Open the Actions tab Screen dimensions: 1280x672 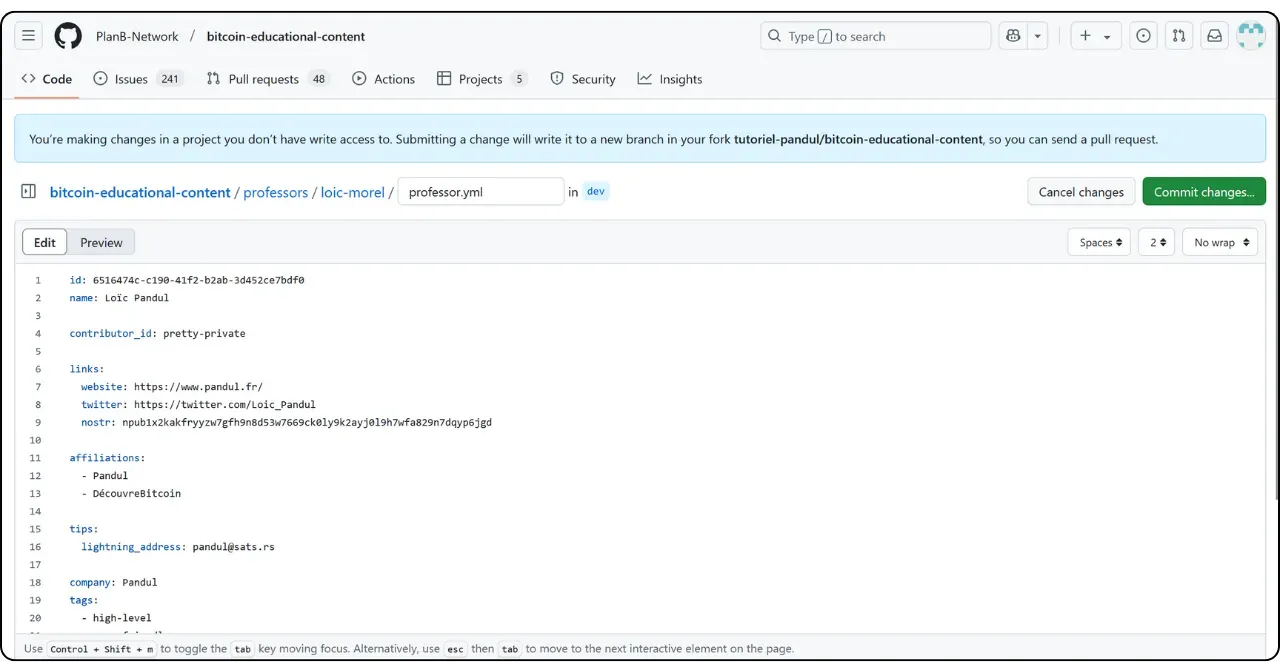pyautogui.click(x=383, y=79)
